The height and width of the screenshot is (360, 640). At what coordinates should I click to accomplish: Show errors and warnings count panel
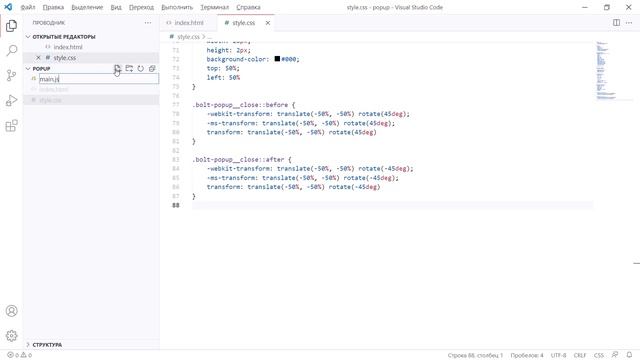pyautogui.click(x=19, y=355)
